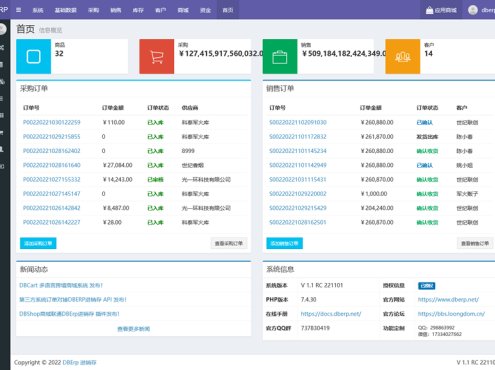
Task: Click the blue 商品 square icon tile
Action: point(33,56)
